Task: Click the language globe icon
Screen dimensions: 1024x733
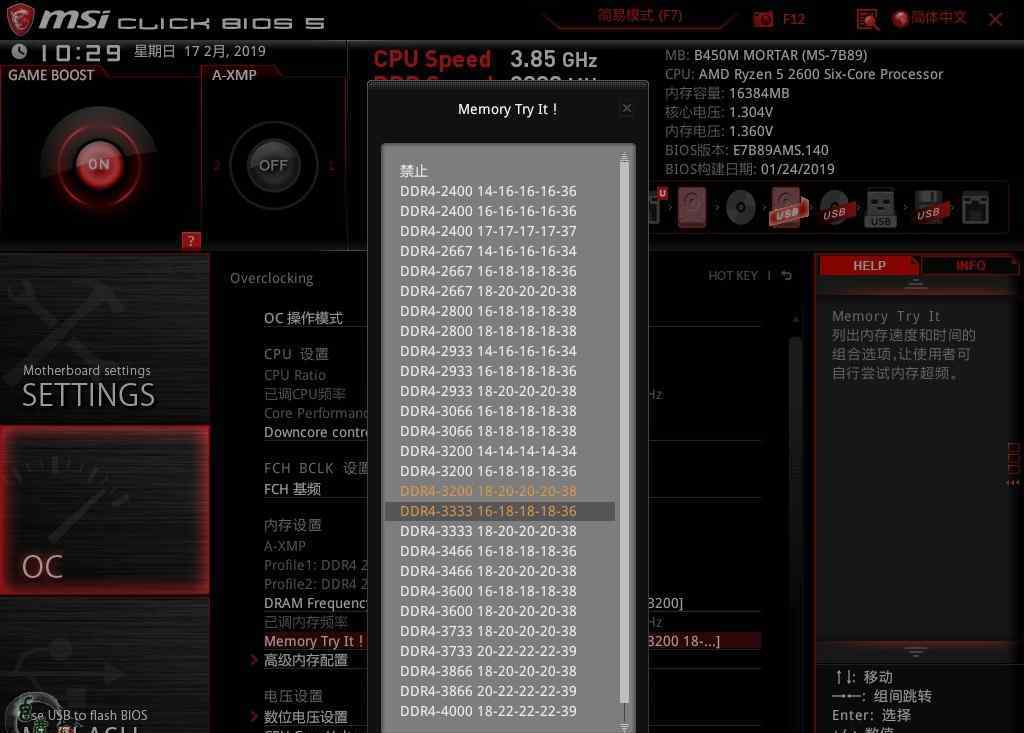Action: click(x=901, y=18)
